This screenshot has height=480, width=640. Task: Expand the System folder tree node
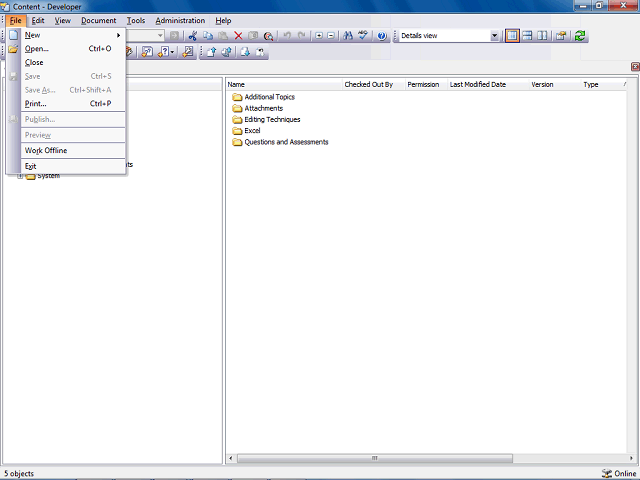[x=20, y=176]
